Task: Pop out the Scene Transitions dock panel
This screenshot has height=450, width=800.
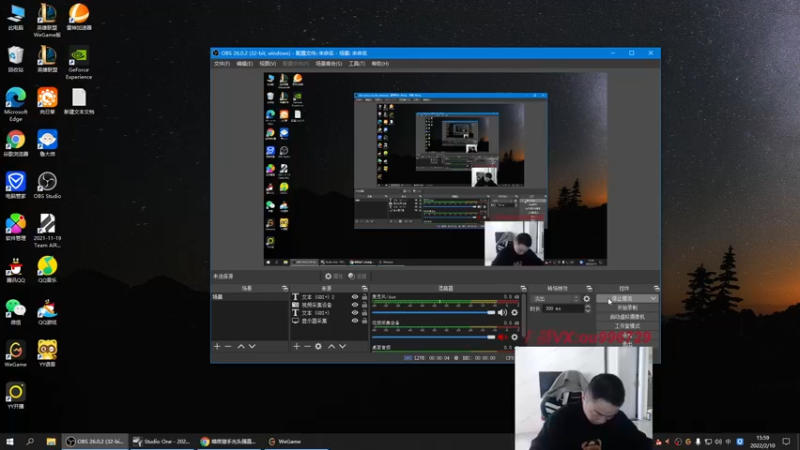Action: pos(589,288)
